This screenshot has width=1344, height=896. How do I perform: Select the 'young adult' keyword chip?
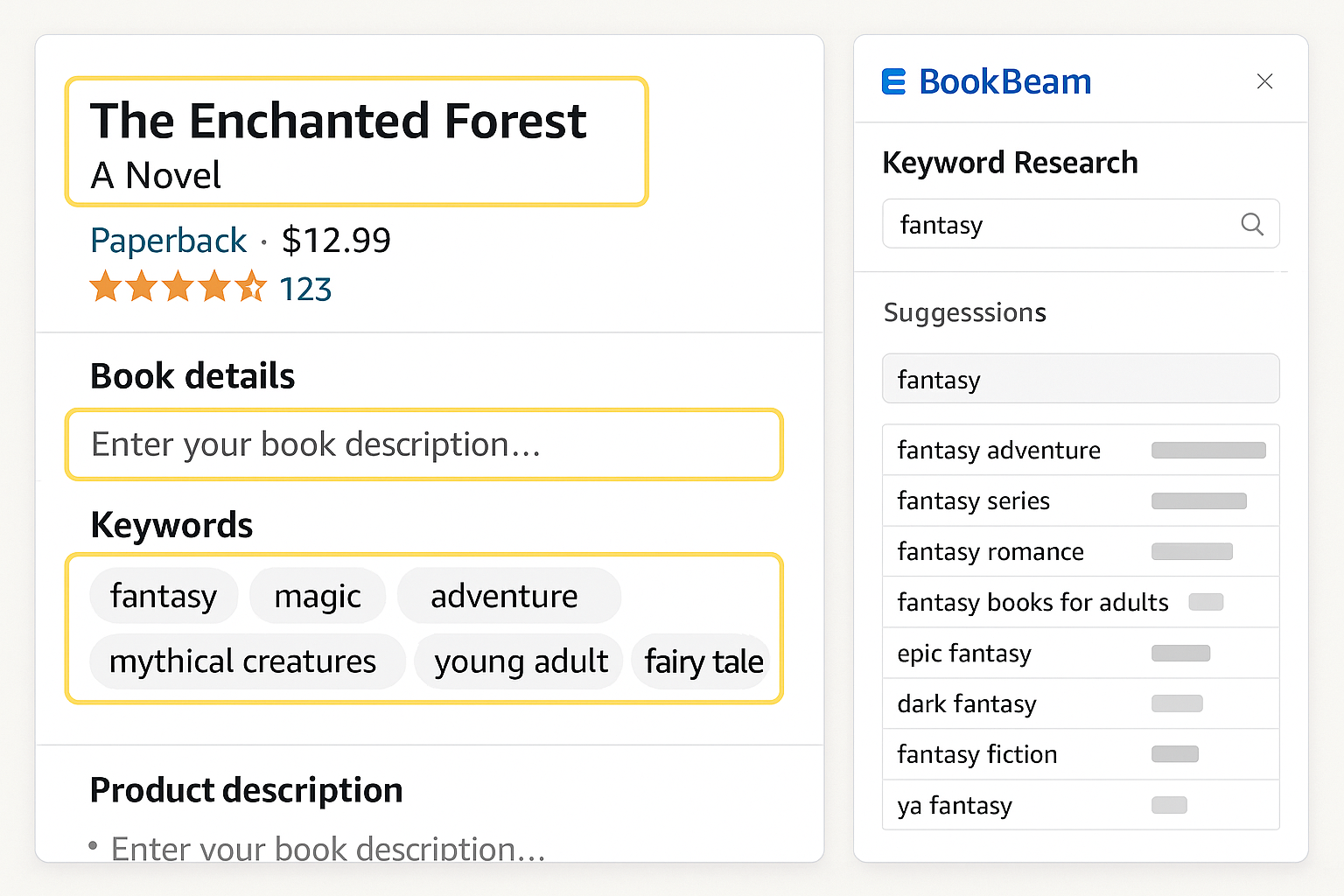(x=518, y=661)
